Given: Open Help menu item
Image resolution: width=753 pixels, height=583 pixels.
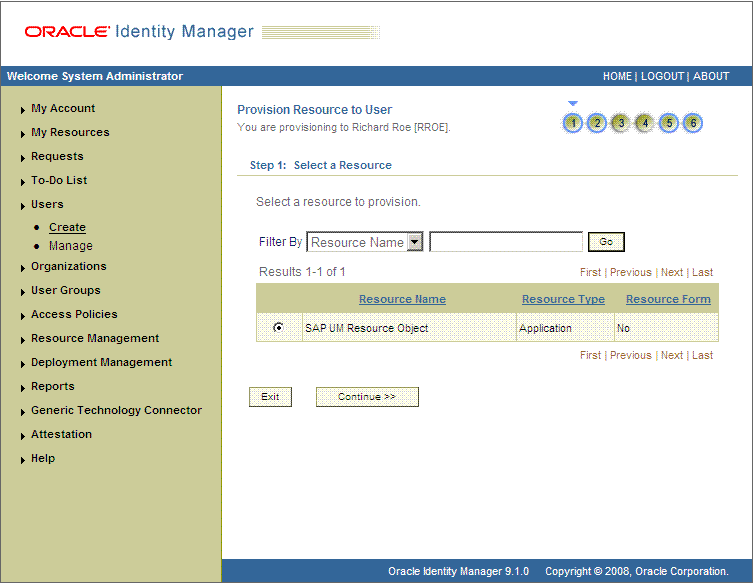Looking at the screenshot, I should coord(43,459).
